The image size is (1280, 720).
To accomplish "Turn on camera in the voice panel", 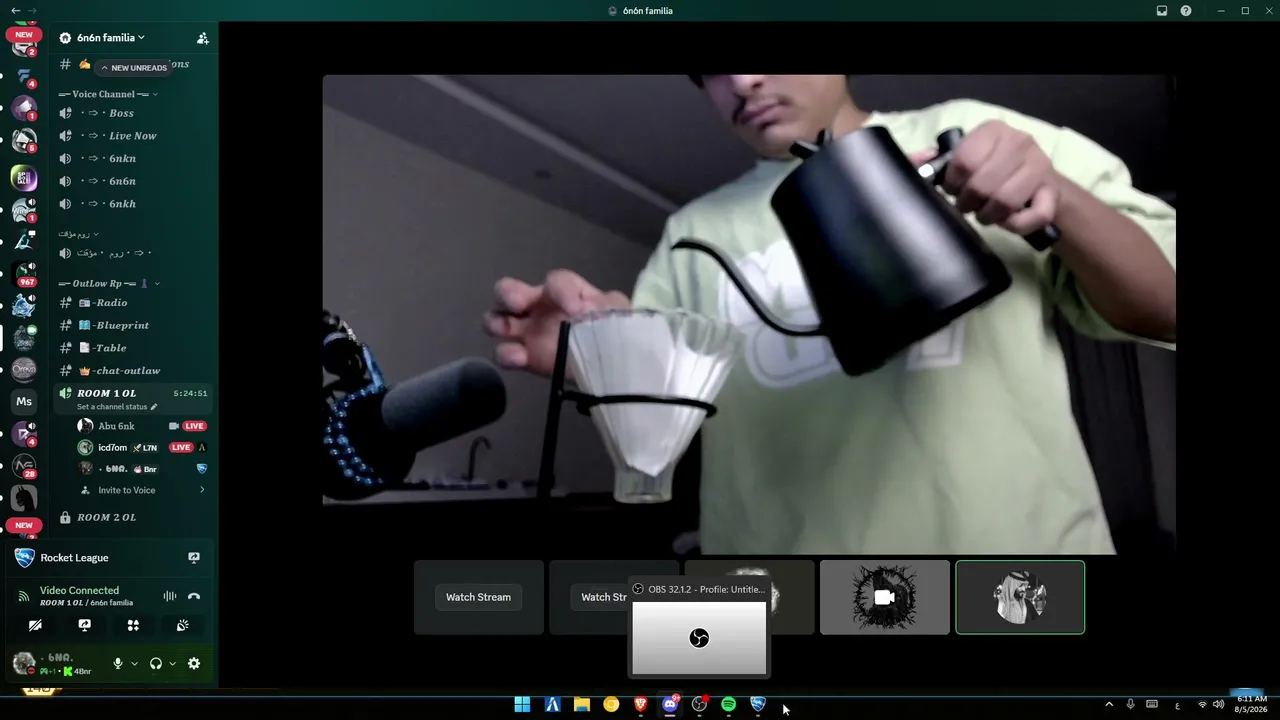I will point(36,625).
